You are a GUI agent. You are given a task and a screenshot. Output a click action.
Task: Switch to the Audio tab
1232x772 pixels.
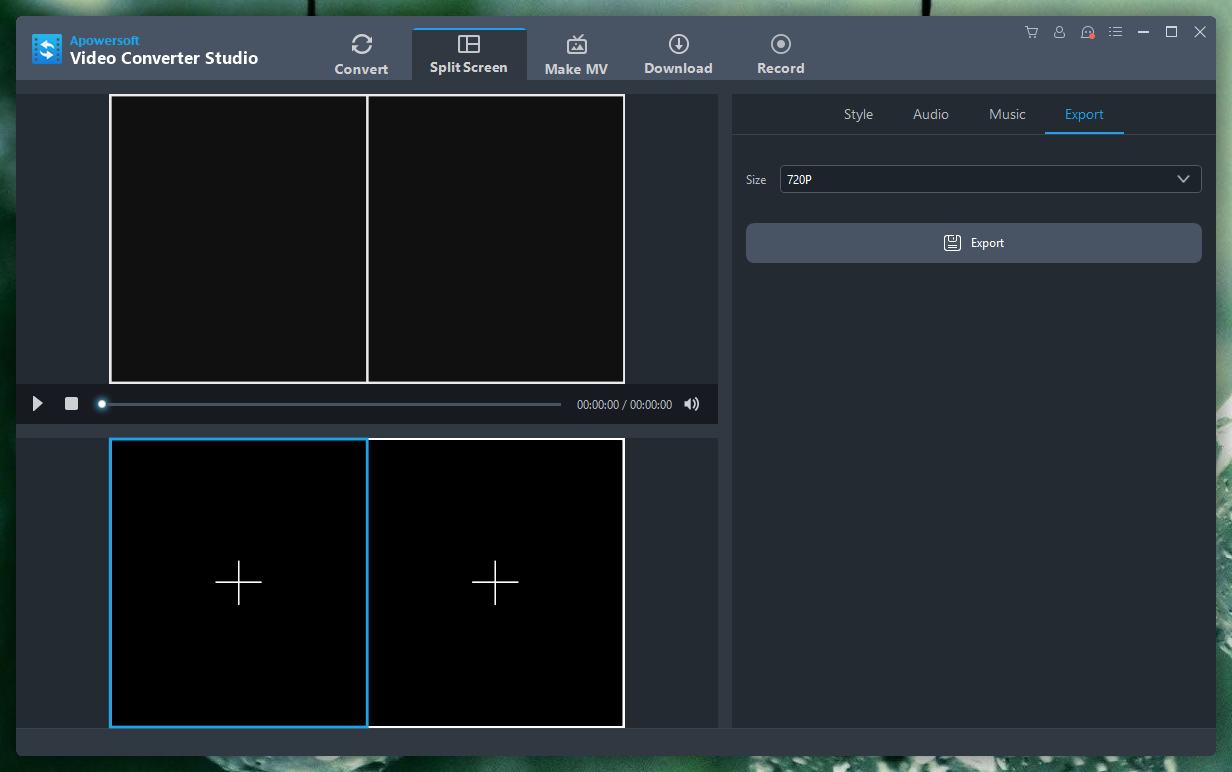click(931, 114)
